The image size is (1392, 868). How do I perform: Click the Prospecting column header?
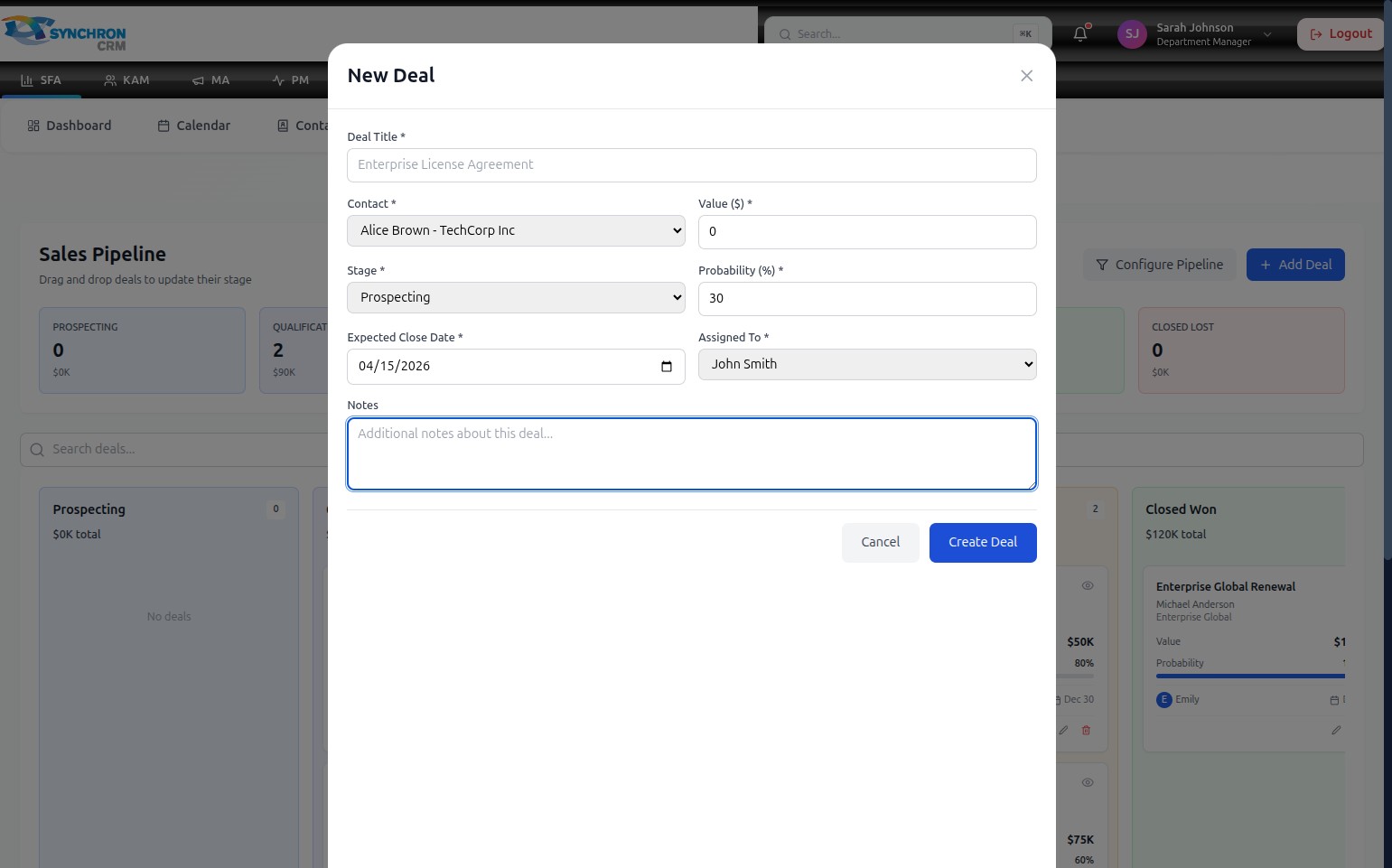[89, 509]
